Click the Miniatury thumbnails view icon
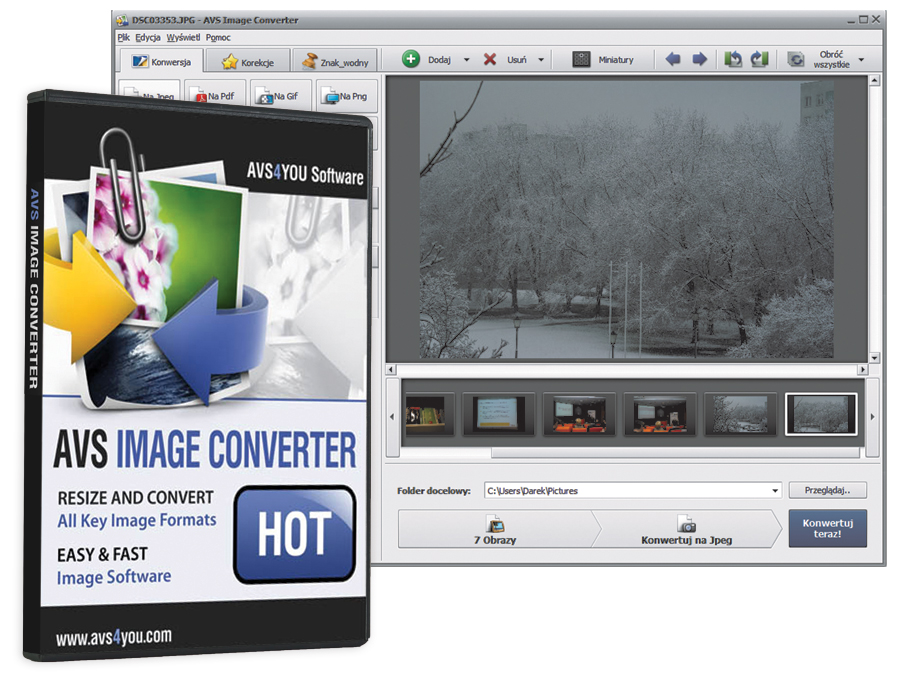900x681 pixels. [581, 60]
